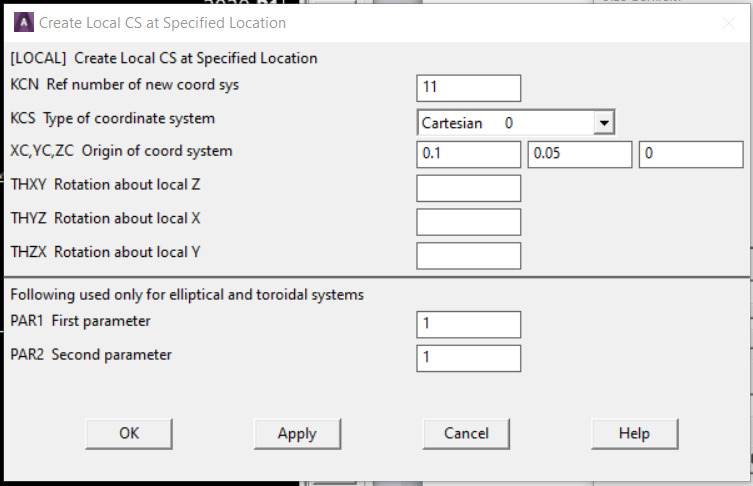Click the ZC origin field containing 0
Viewport: 753px width, 486px height.
pos(690,155)
